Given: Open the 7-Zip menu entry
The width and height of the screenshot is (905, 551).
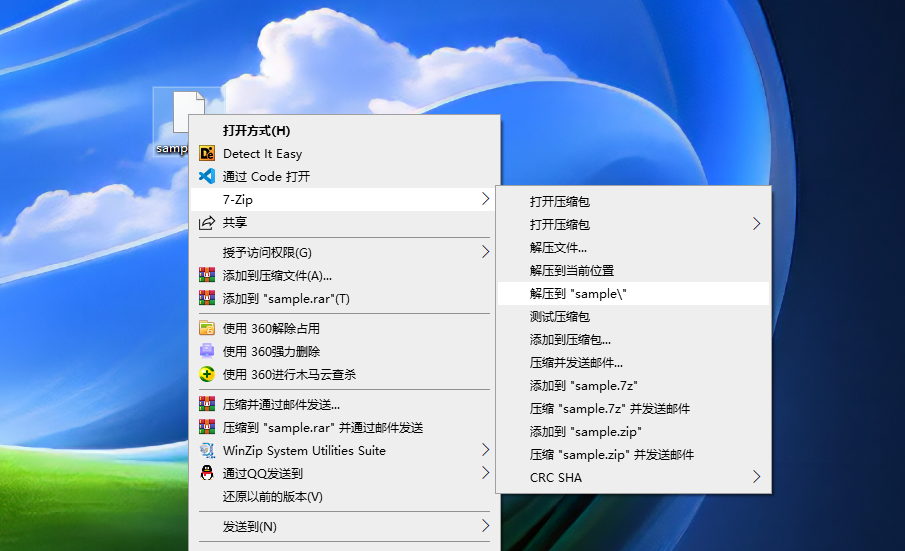Looking at the screenshot, I should click(x=345, y=199).
